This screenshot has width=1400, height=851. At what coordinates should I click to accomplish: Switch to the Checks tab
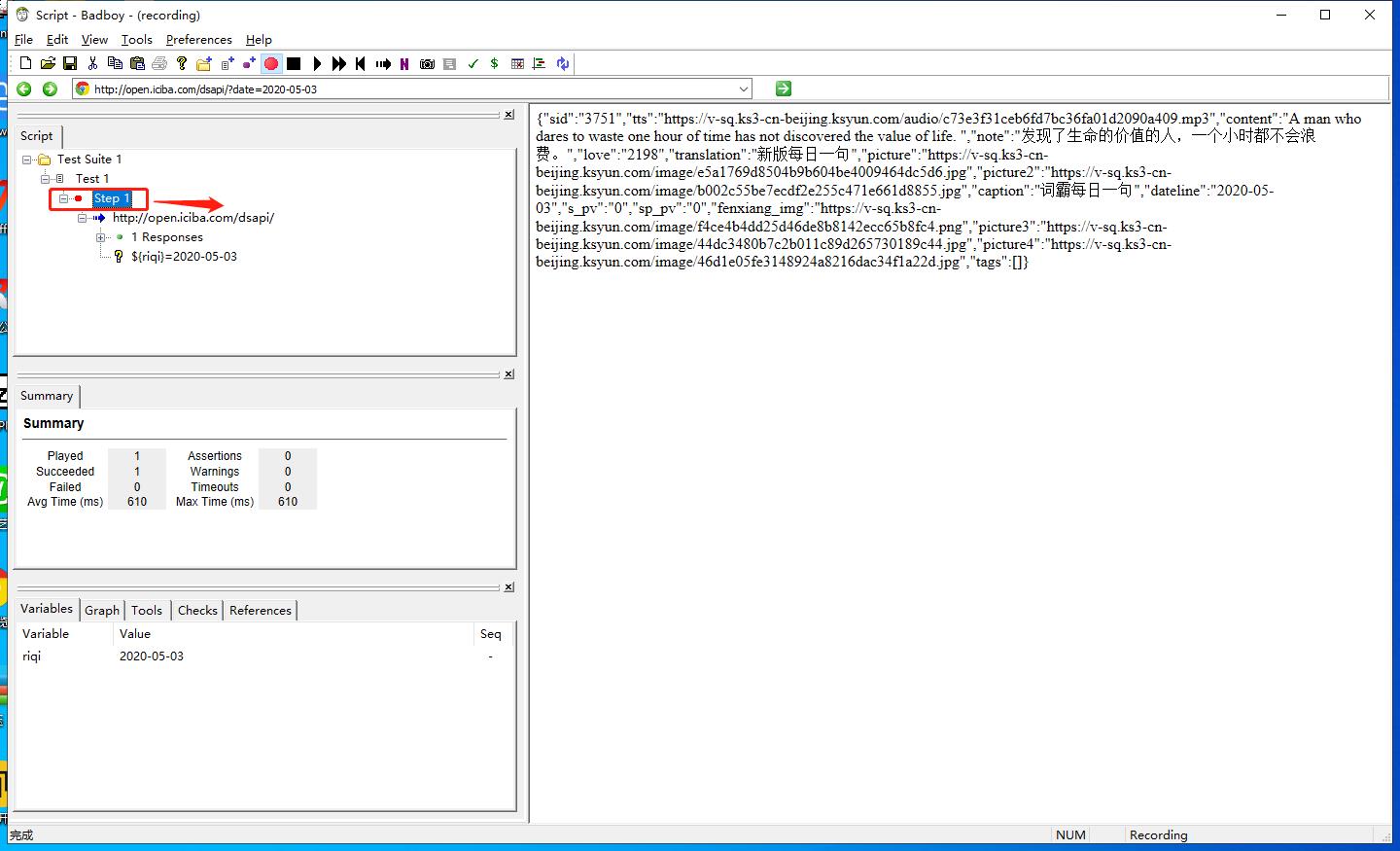[x=197, y=610]
